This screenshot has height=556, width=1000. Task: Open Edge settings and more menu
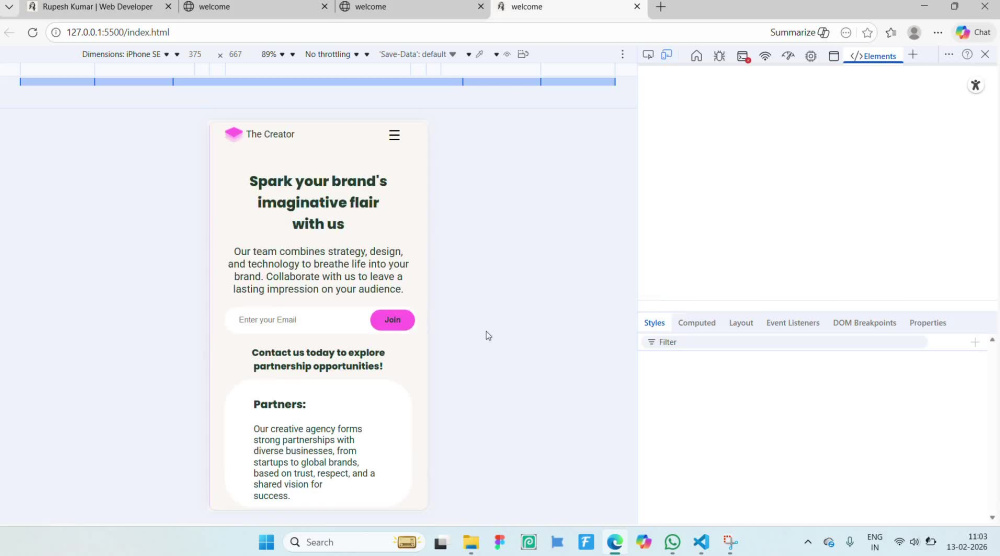[x=938, y=33]
